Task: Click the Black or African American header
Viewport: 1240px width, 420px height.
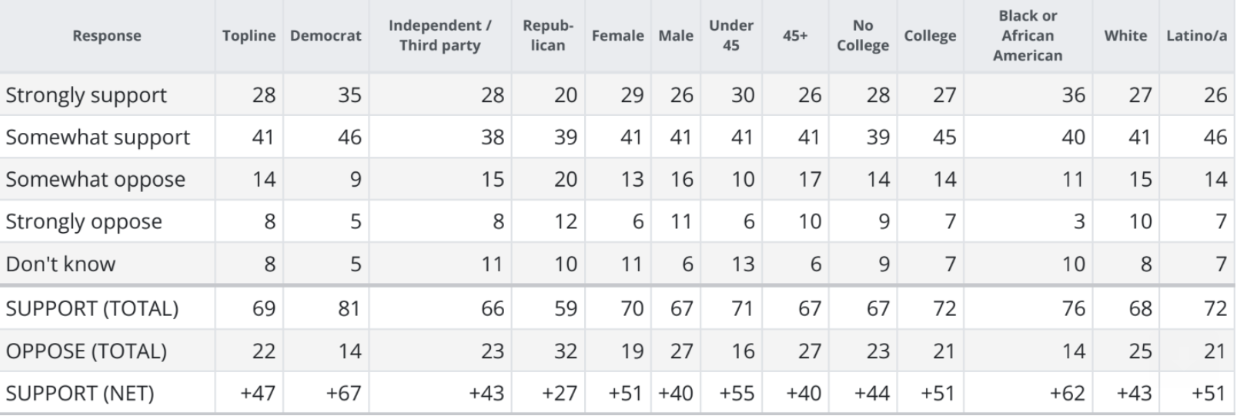Action: pyautogui.click(x=1028, y=36)
